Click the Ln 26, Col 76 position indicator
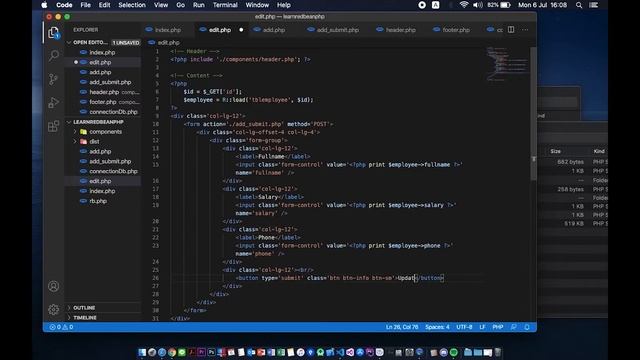This screenshot has height=360, width=640. click(x=402, y=327)
